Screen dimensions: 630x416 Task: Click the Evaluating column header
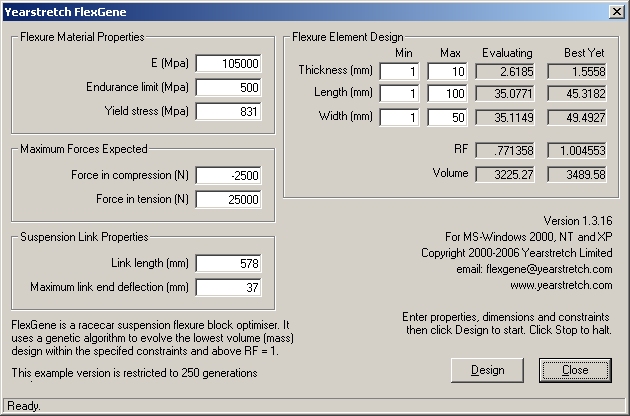pyautogui.click(x=507, y=53)
